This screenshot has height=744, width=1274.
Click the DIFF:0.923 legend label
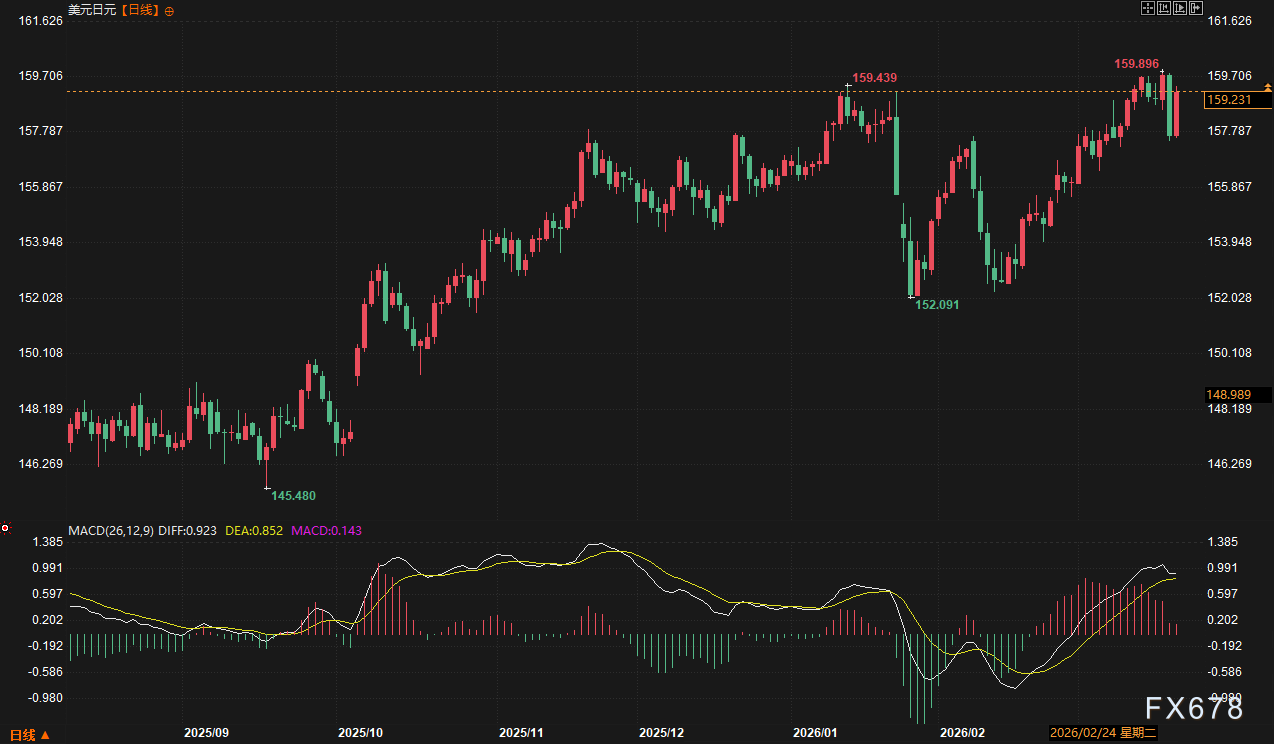187,529
